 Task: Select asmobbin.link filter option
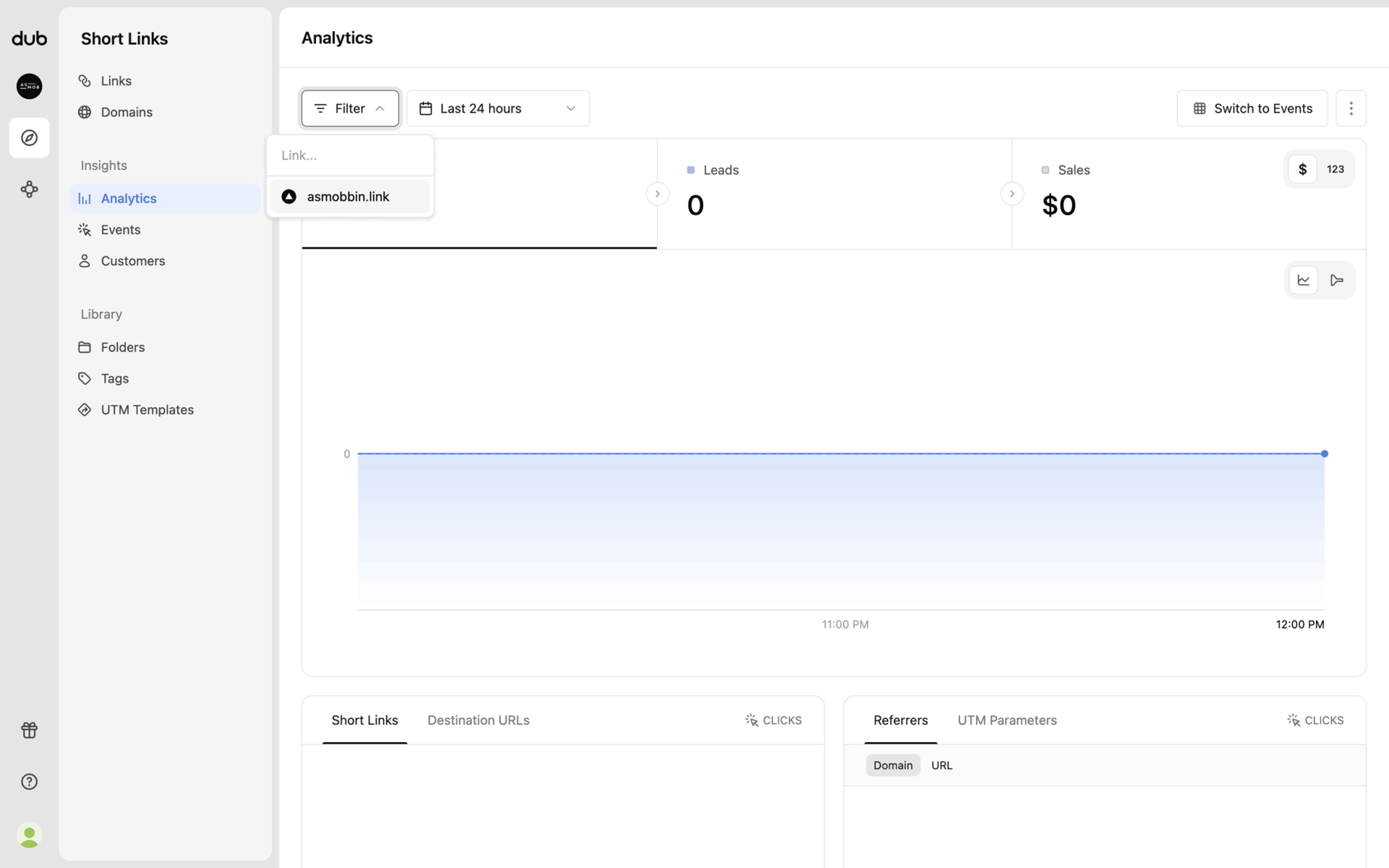pos(350,197)
